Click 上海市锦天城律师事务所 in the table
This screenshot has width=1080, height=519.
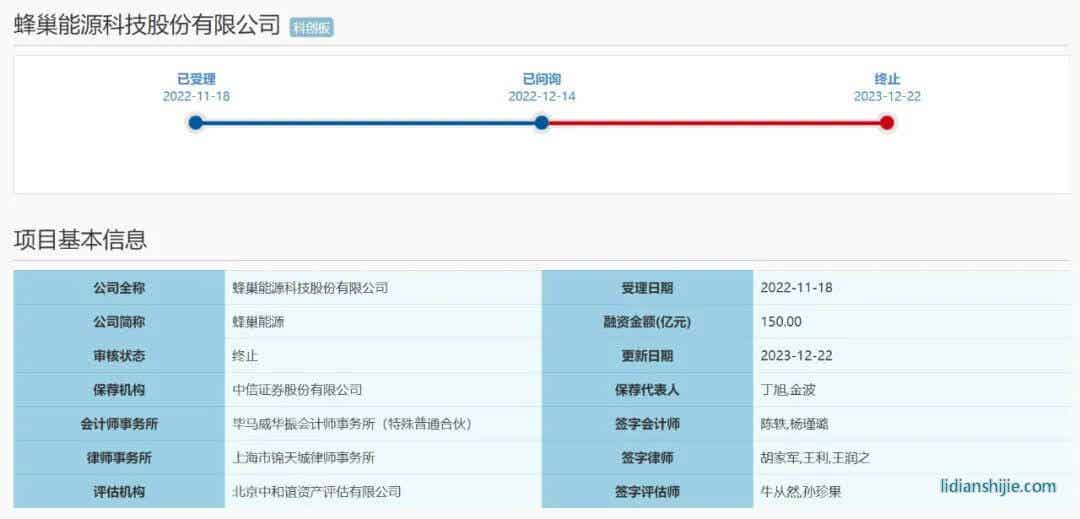pyautogui.click(x=303, y=458)
